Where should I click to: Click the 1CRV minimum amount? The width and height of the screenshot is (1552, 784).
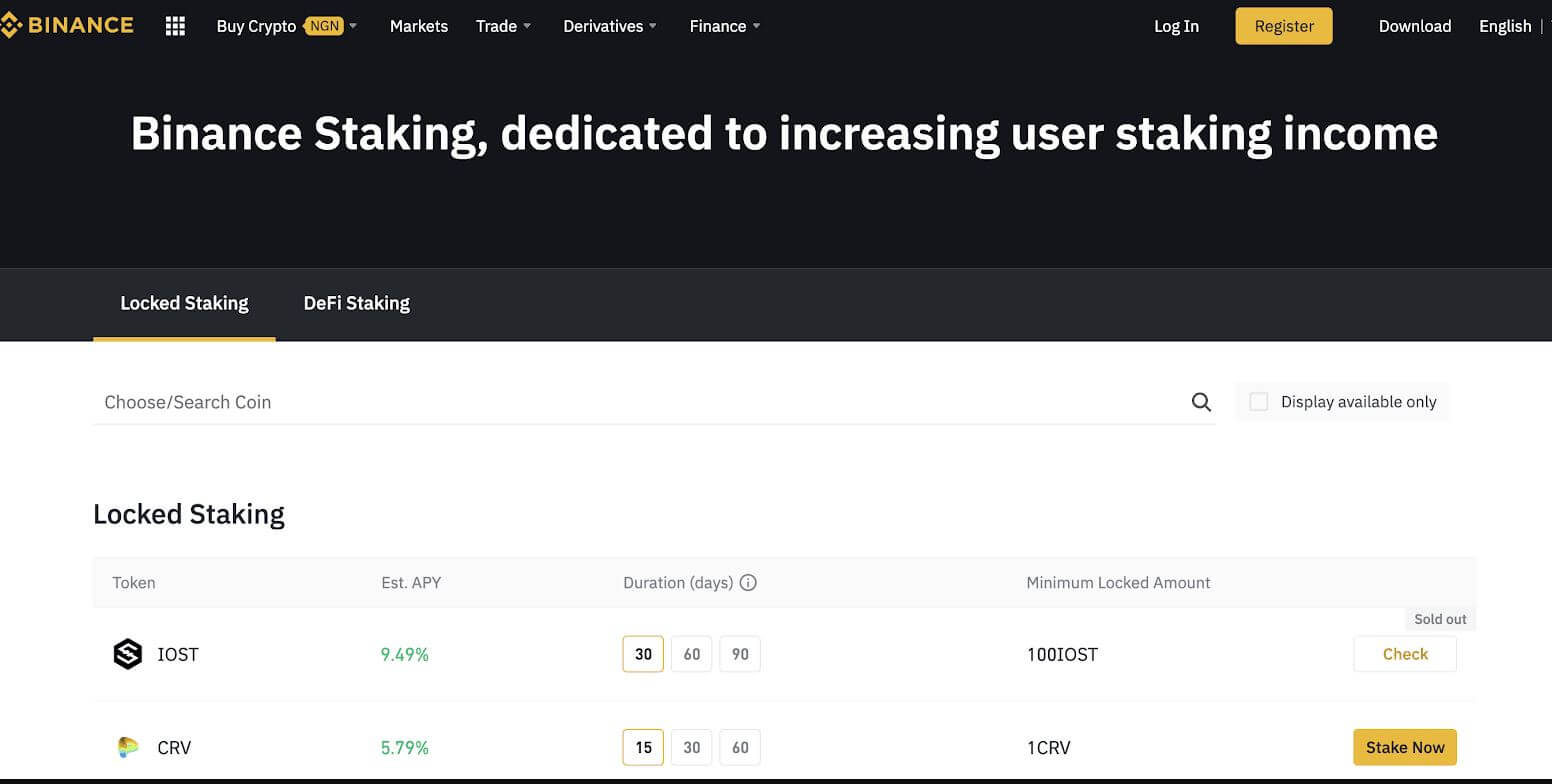click(x=1048, y=747)
